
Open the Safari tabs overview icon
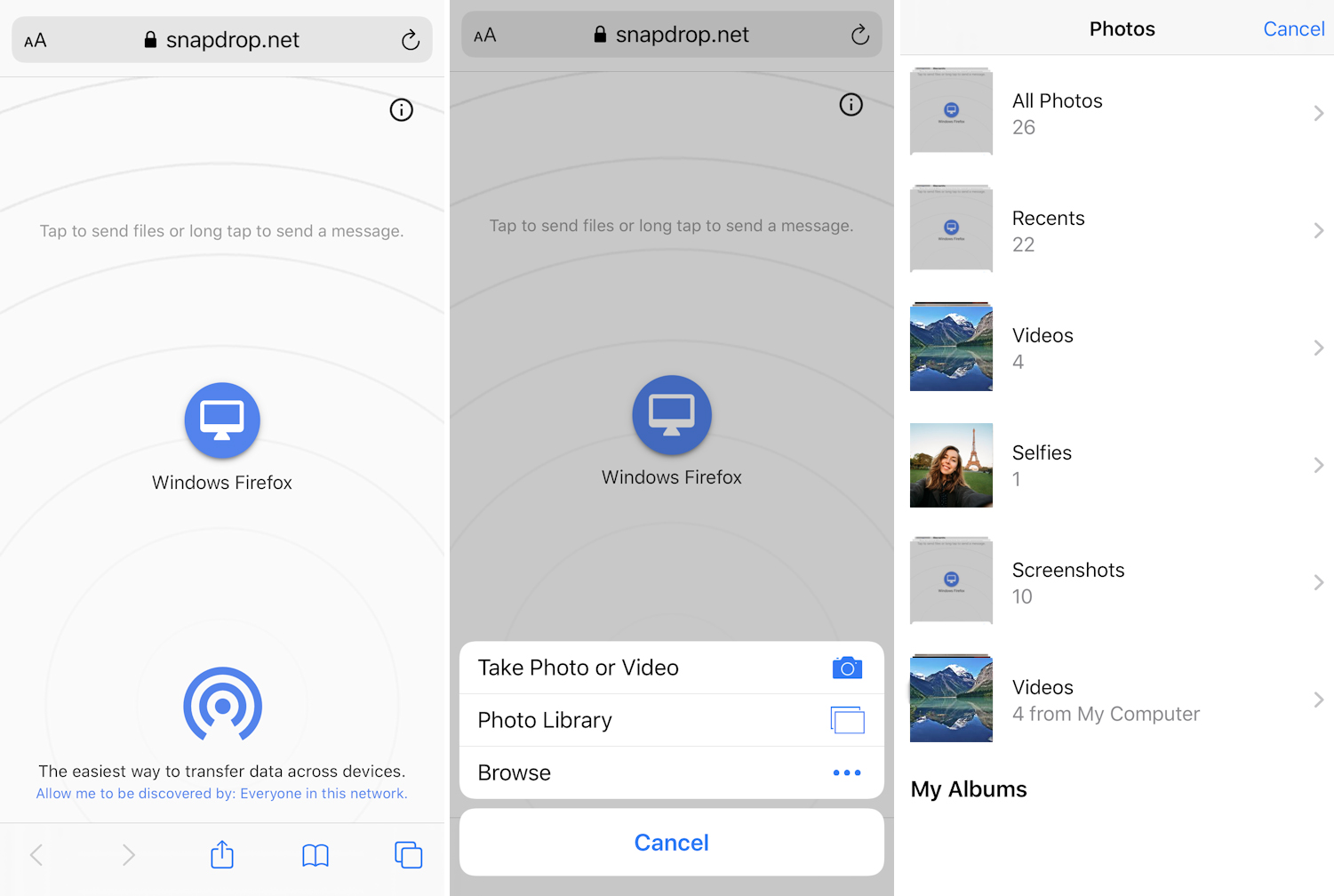click(409, 855)
